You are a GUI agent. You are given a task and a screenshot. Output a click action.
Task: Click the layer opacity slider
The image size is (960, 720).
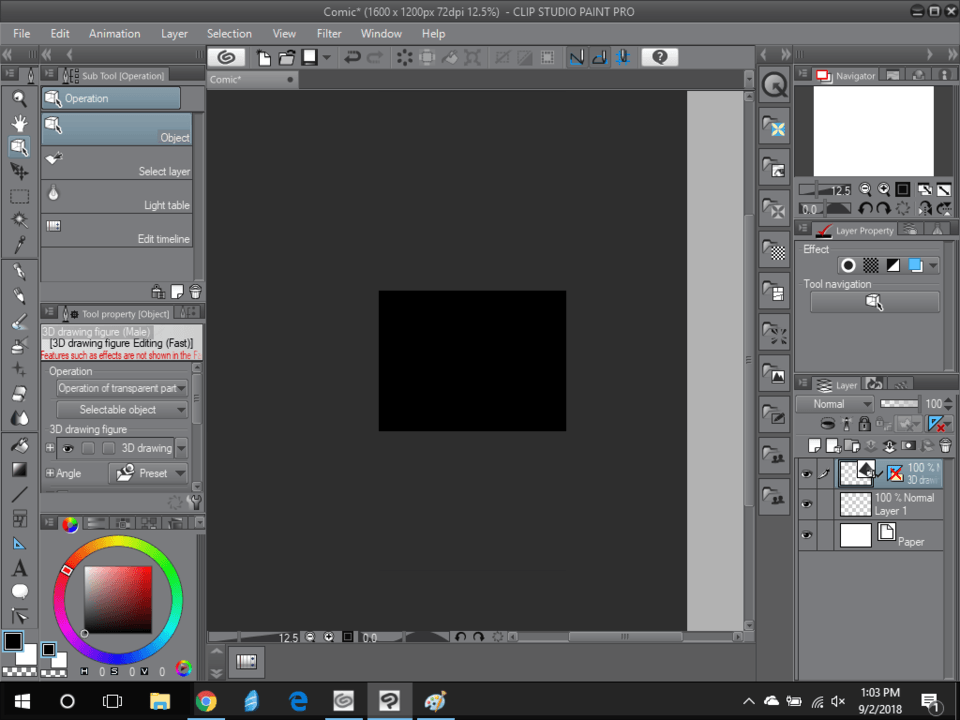tap(899, 403)
